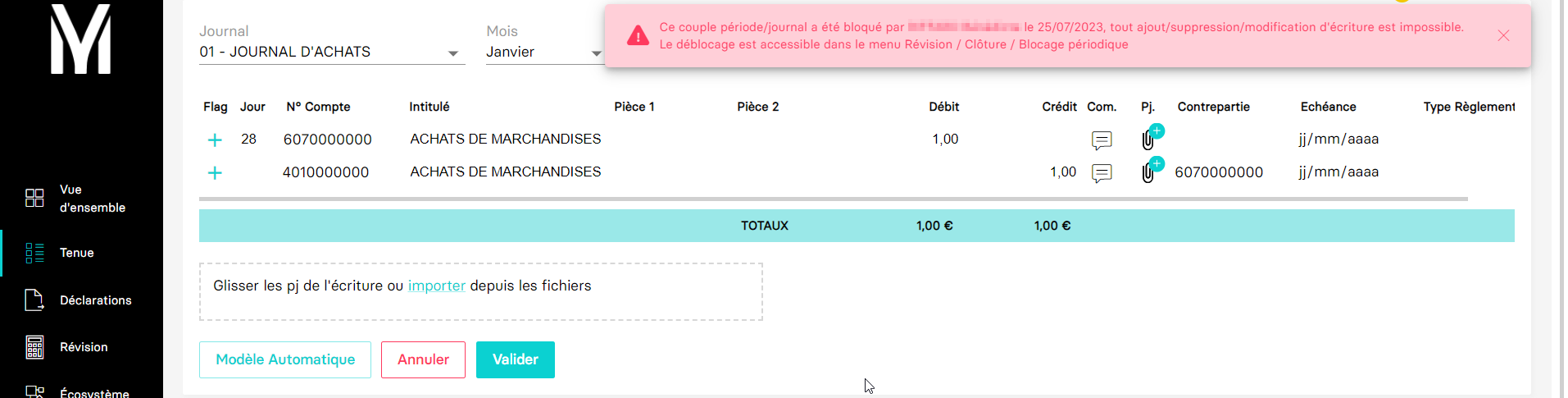
Task: Open the Journal dropdown showing JOURNAL D'ACHATS
Action: click(x=332, y=52)
